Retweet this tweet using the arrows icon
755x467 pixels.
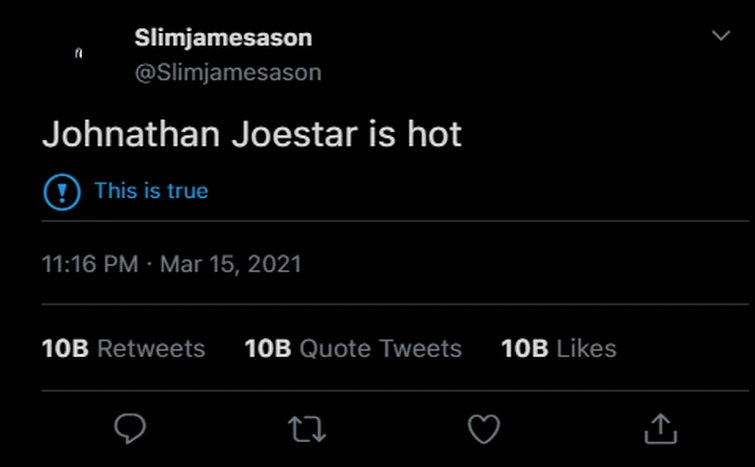click(307, 428)
